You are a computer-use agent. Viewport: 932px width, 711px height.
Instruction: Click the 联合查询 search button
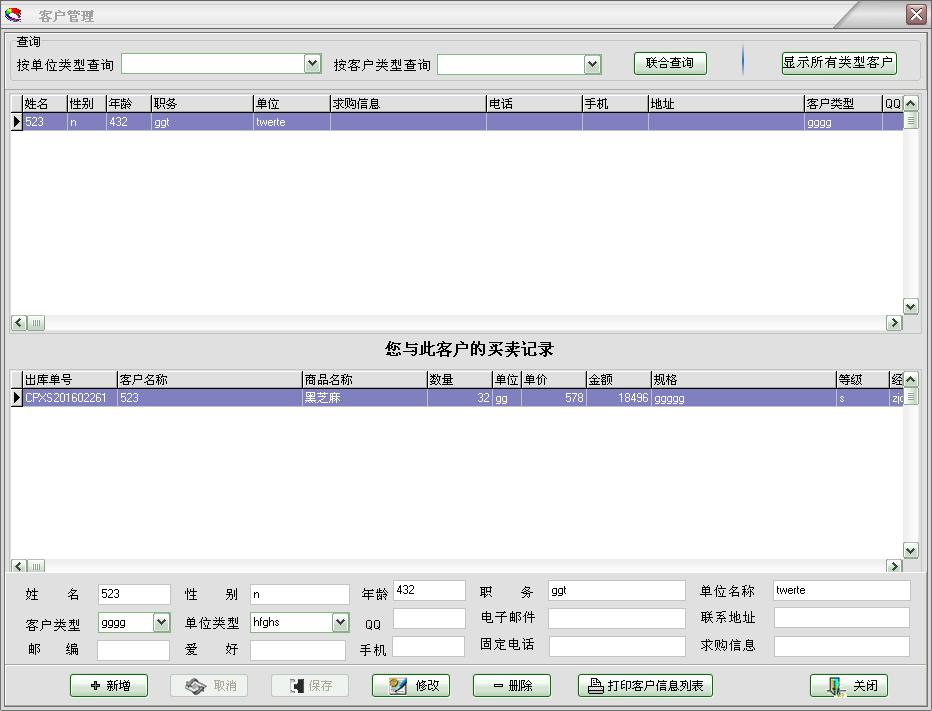click(670, 62)
